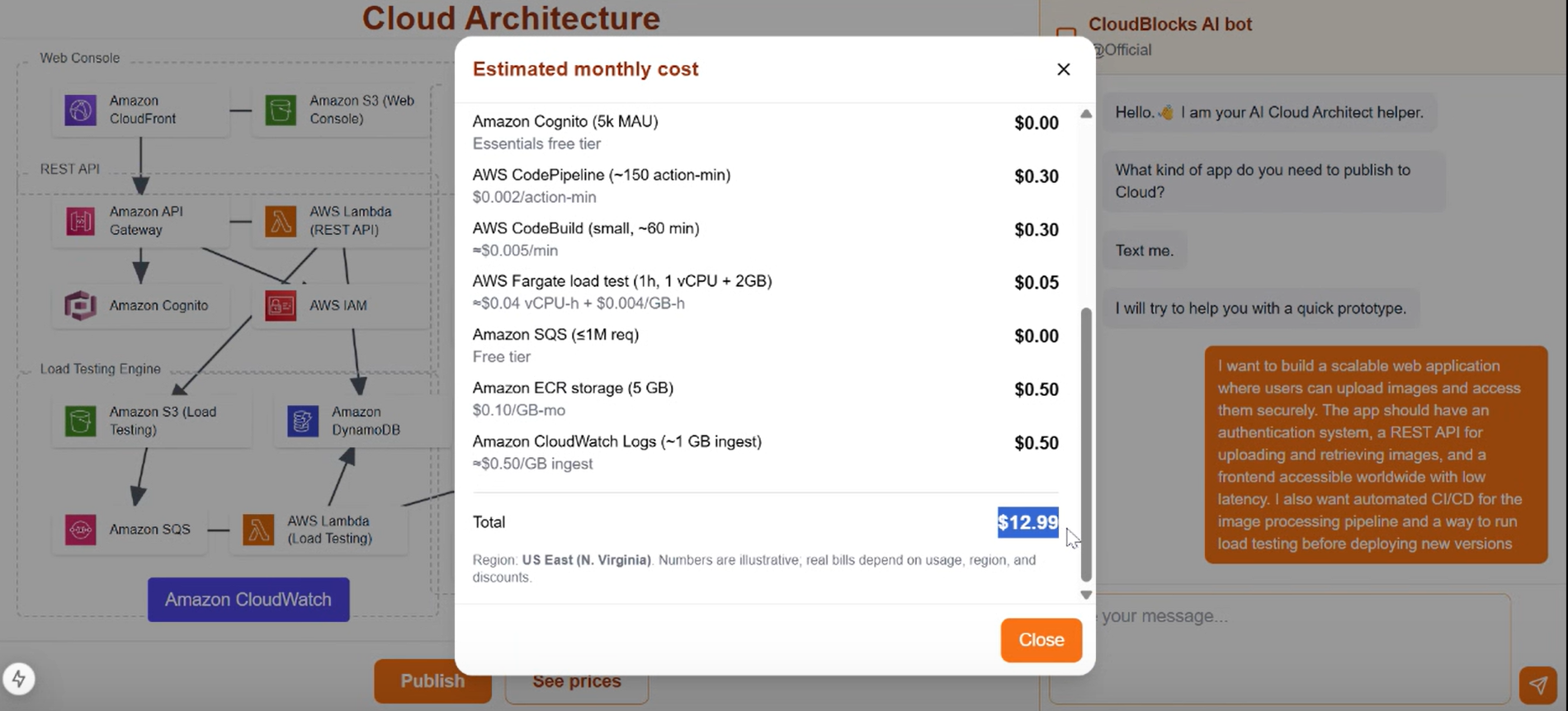The image size is (1568, 711).
Task: Click the $0.50/GB ingest note
Action: click(x=532, y=464)
